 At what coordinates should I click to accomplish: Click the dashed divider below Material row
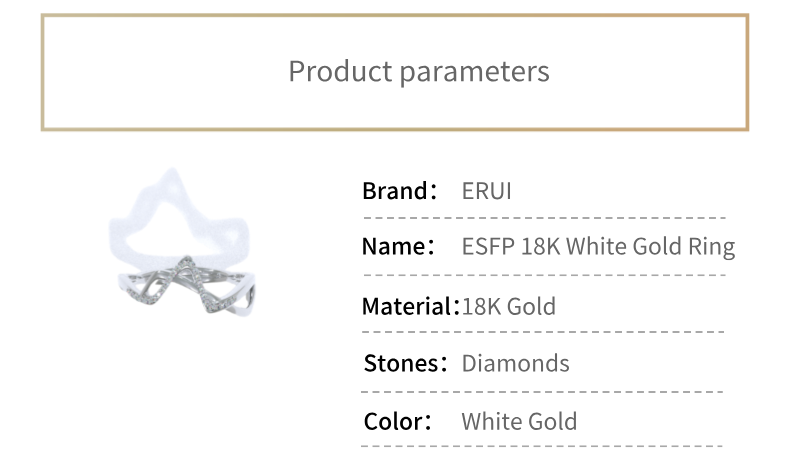543,333
